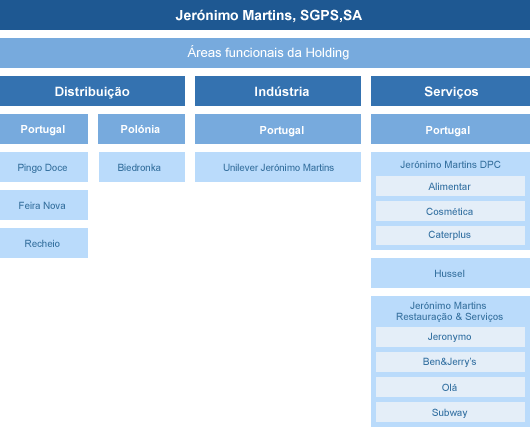Select the Distribuição division box
The image size is (530, 427).
[92, 91]
